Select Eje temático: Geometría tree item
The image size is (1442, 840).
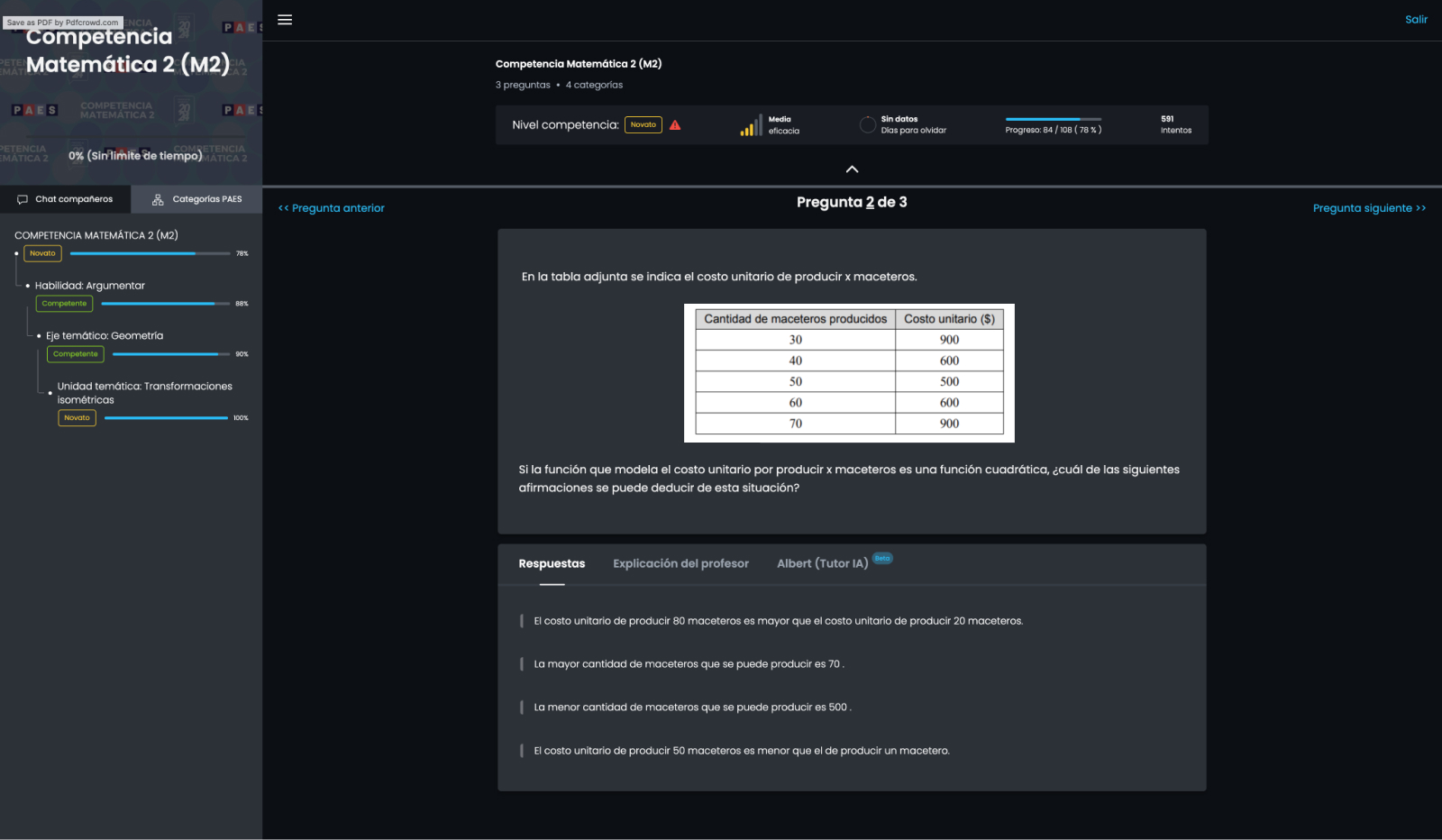pyautogui.click(x=105, y=336)
